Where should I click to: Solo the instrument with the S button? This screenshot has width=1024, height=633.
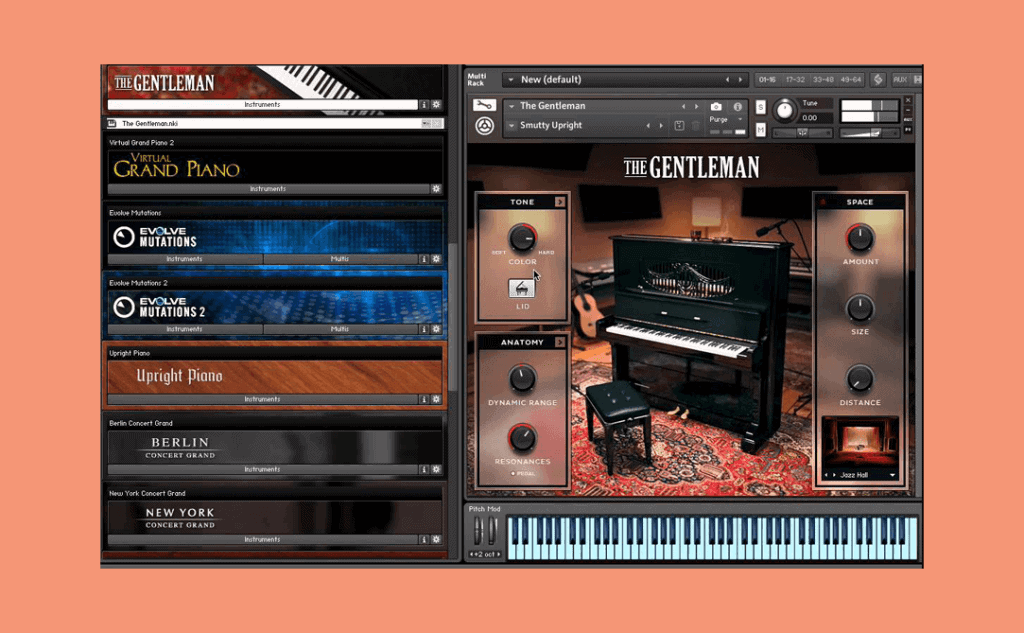[x=760, y=107]
